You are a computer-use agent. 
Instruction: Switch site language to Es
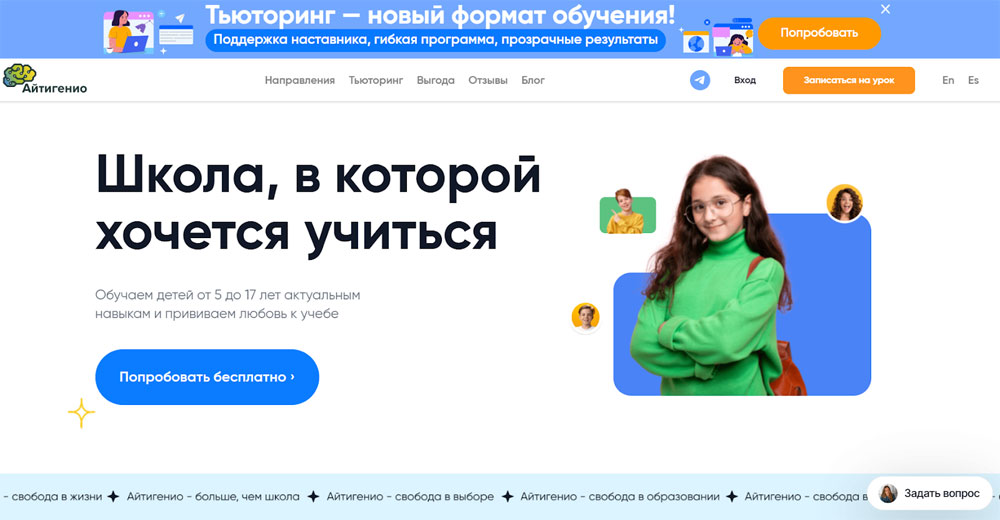pos(973,80)
